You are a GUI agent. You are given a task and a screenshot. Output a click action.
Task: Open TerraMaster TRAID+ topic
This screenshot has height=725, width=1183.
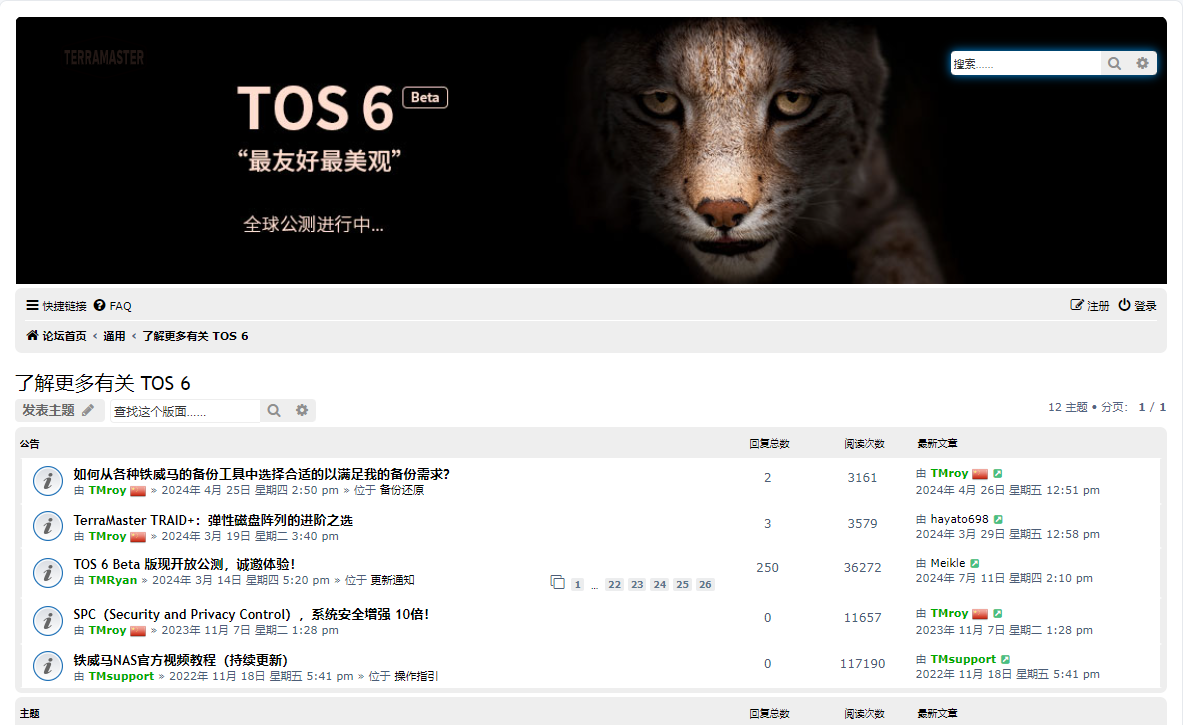(x=213, y=520)
